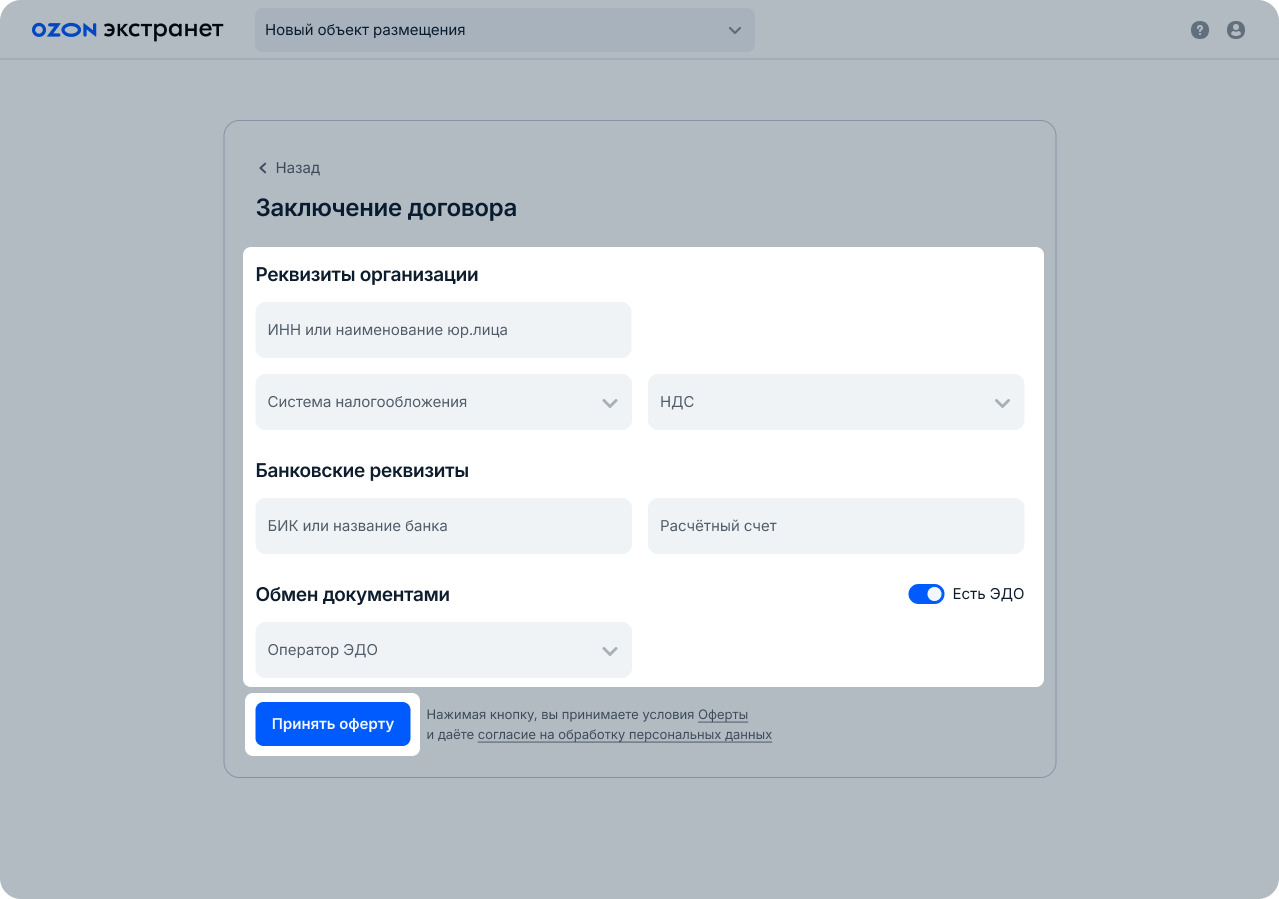Click the Расчётный счет input field
The width and height of the screenshot is (1279, 899).
[x=835, y=526]
